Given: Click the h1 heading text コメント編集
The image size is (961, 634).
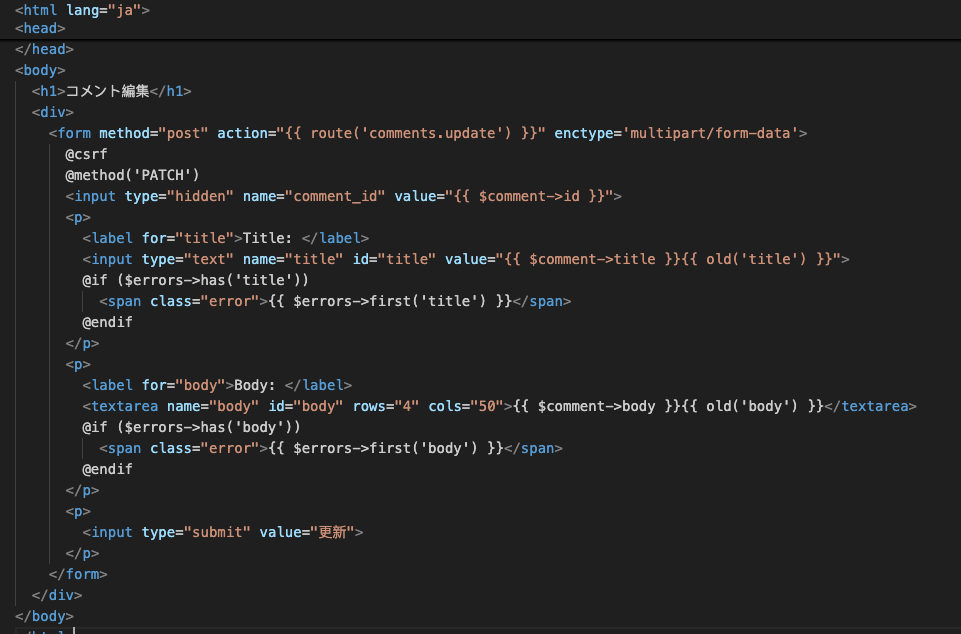Looking at the screenshot, I should pos(107,91).
